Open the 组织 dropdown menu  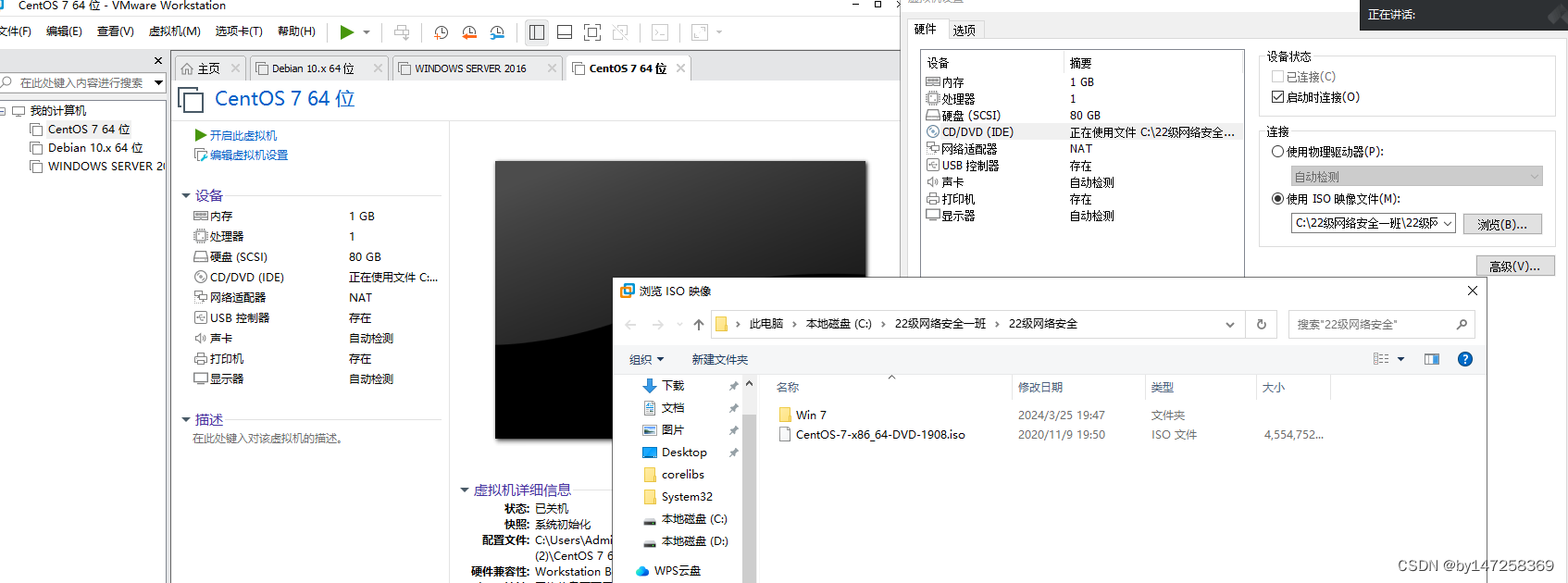[x=646, y=360]
